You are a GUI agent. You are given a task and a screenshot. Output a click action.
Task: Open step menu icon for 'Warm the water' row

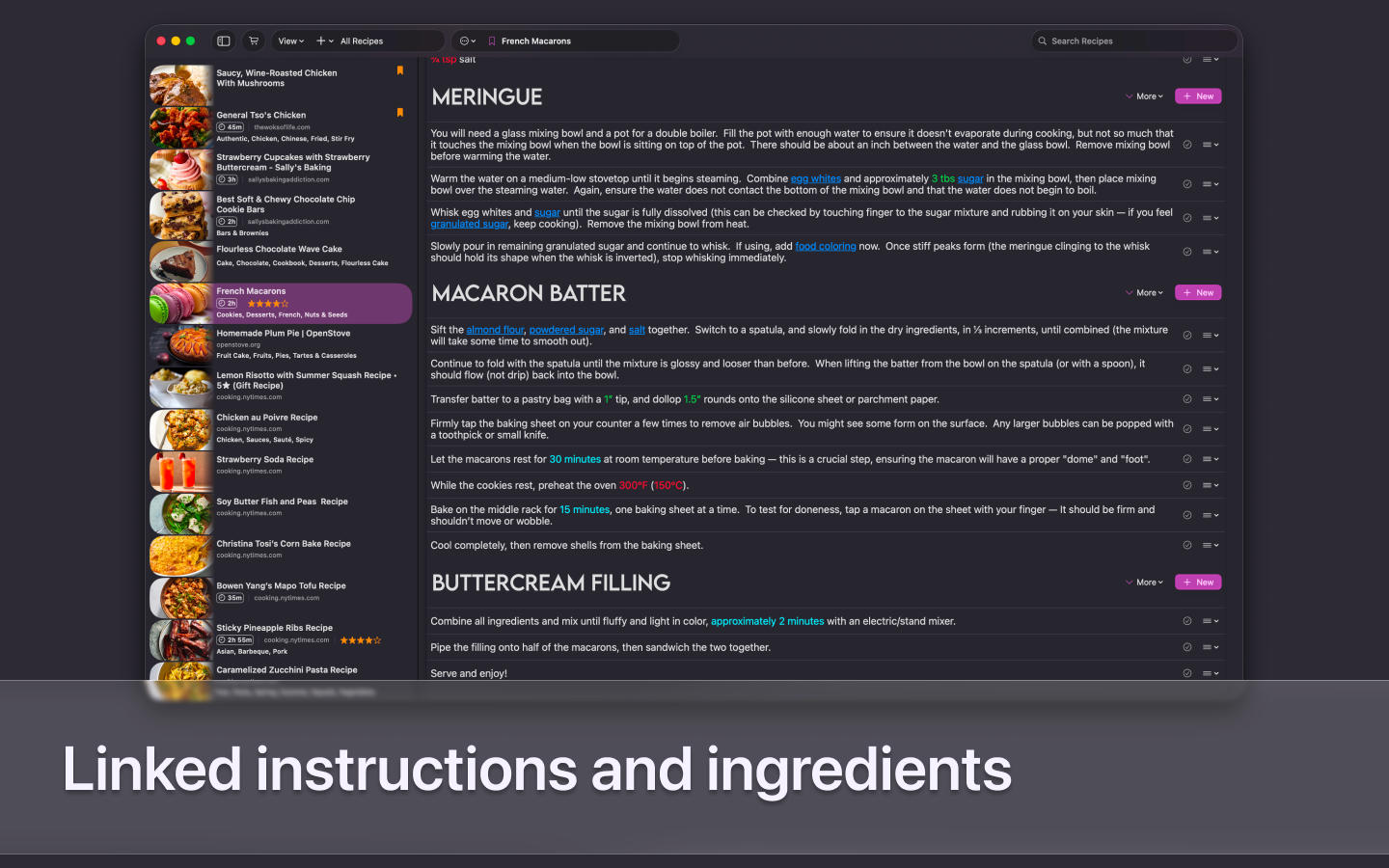tap(1211, 184)
